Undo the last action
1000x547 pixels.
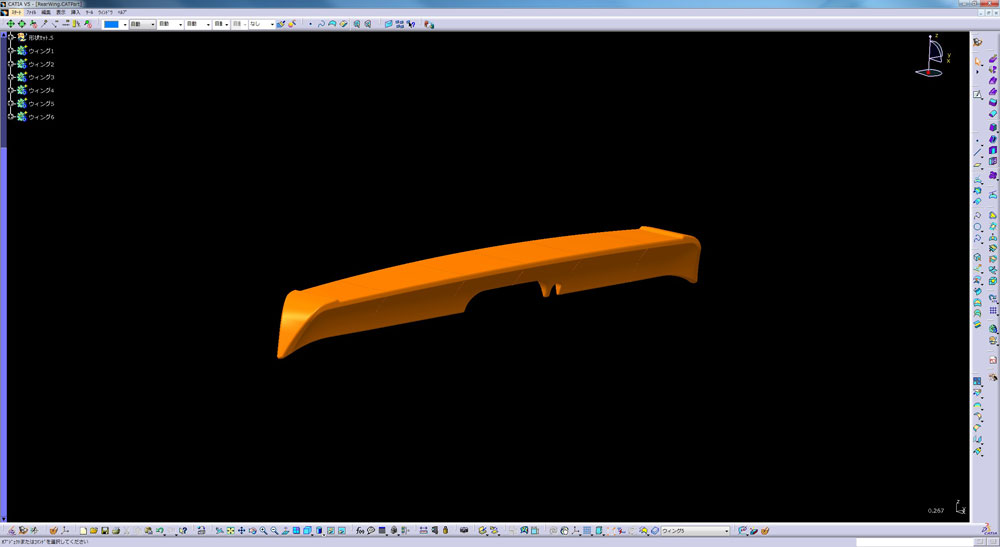[x=159, y=530]
